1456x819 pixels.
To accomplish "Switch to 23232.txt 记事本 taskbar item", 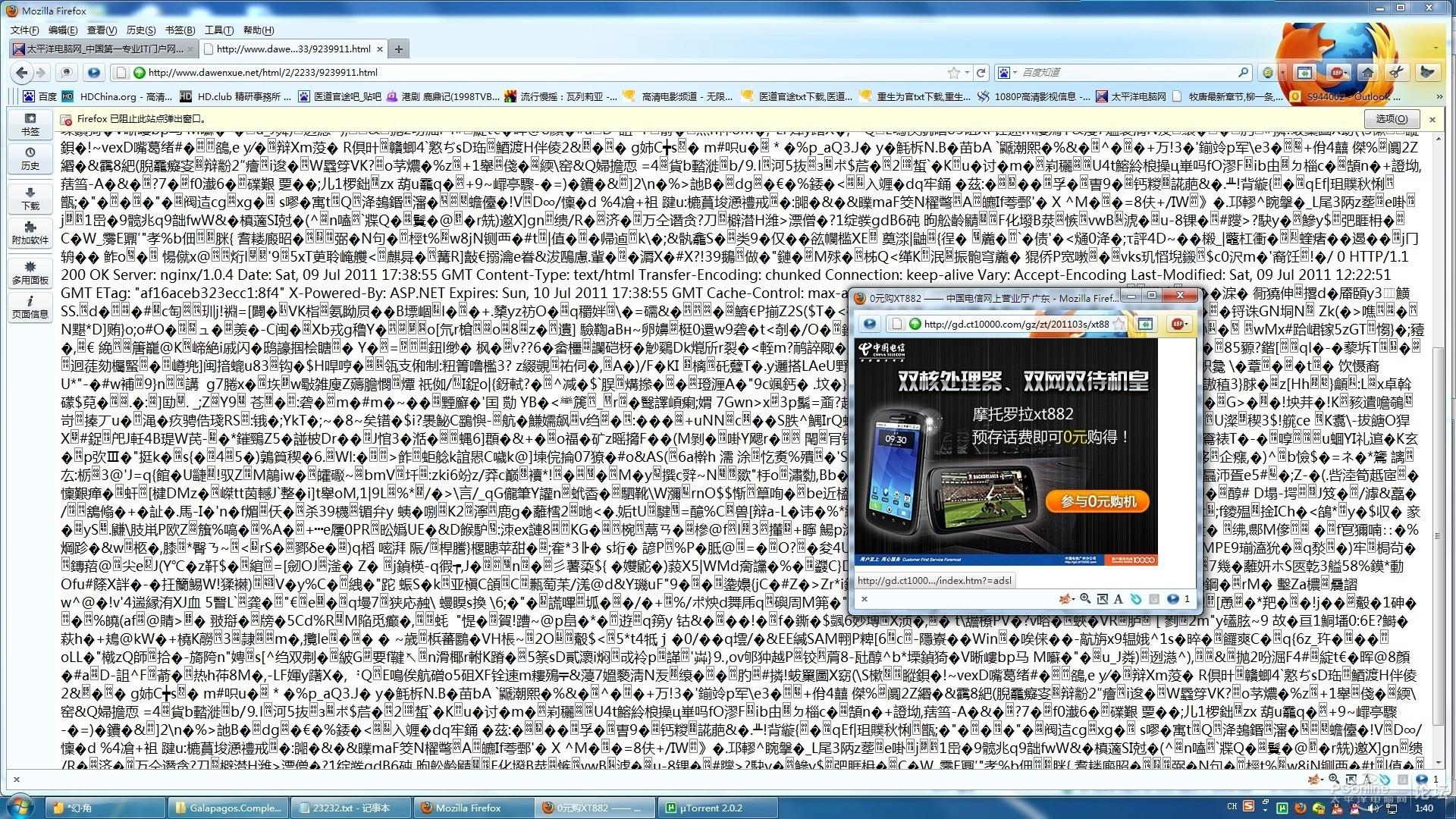I will coord(352,808).
